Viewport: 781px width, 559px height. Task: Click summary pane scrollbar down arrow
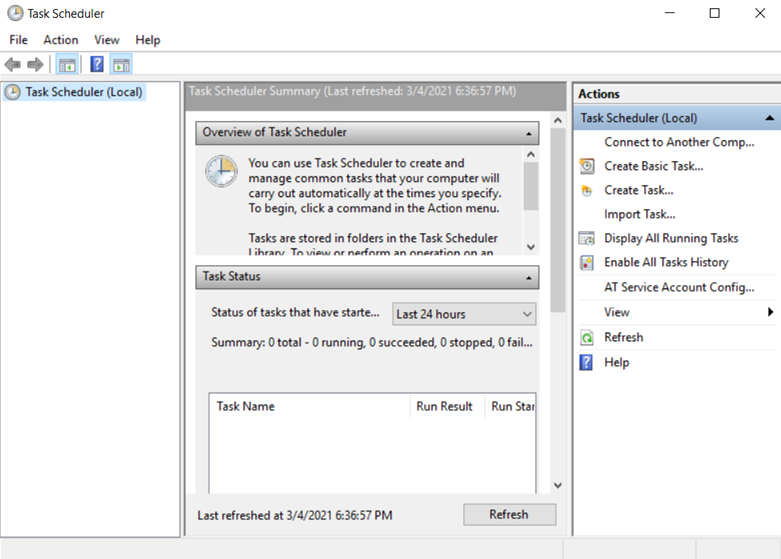558,485
